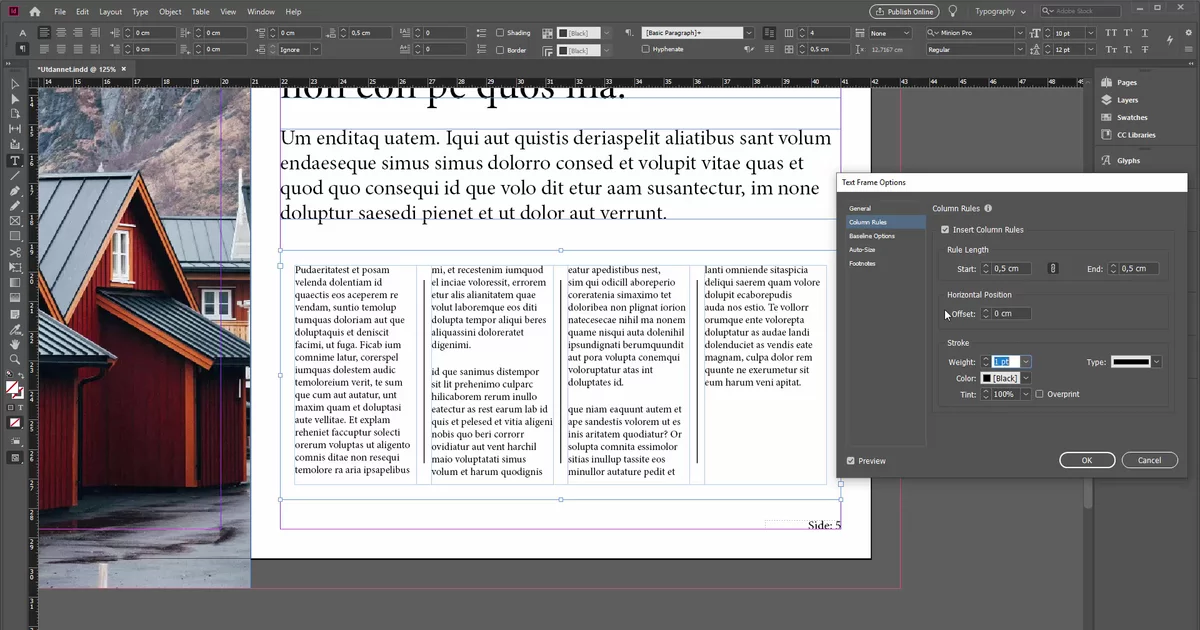Select the Hand tool
1200x630 pixels.
[15, 343]
